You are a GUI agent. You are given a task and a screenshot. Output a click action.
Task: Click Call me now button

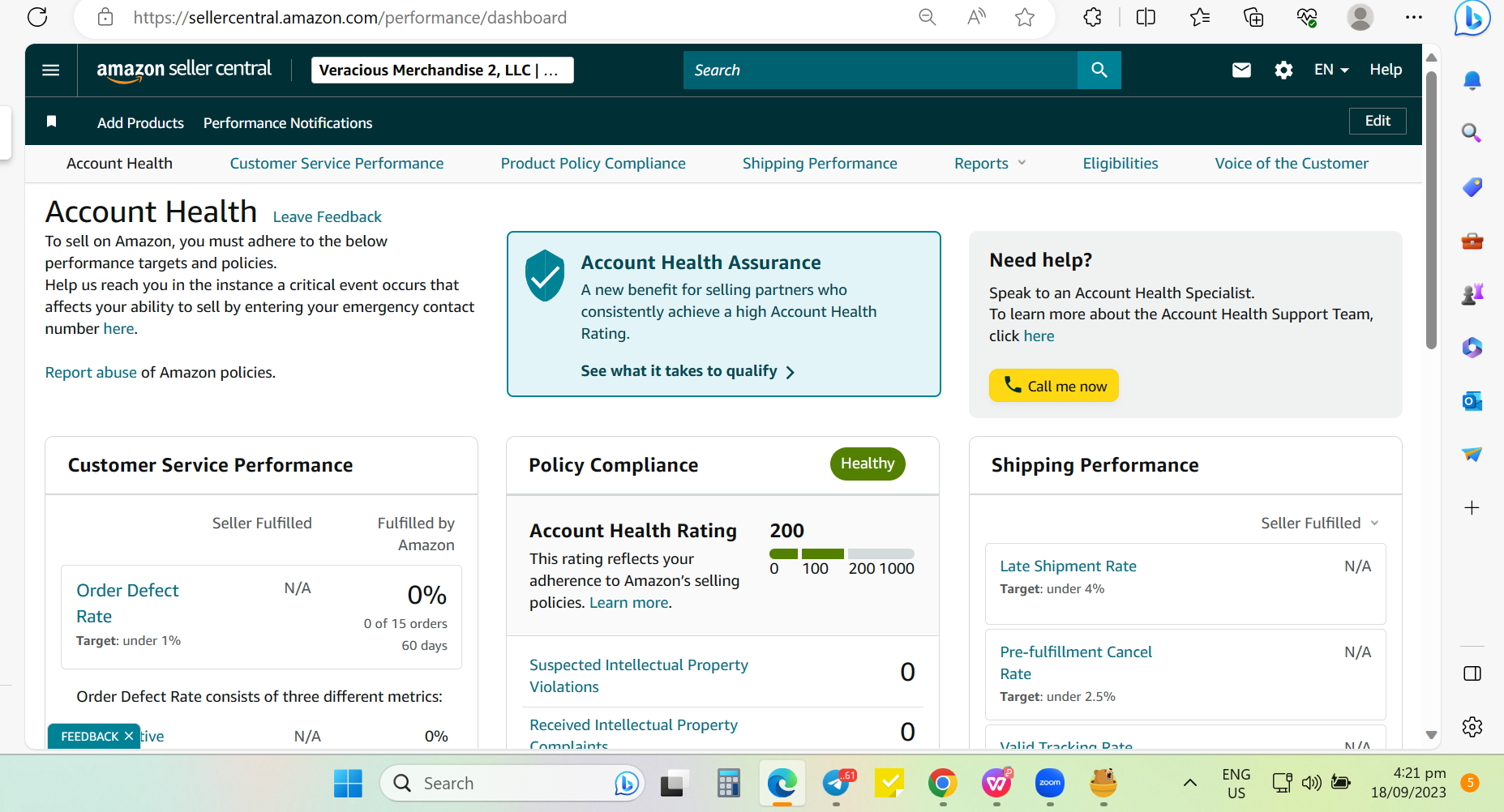click(x=1054, y=386)
